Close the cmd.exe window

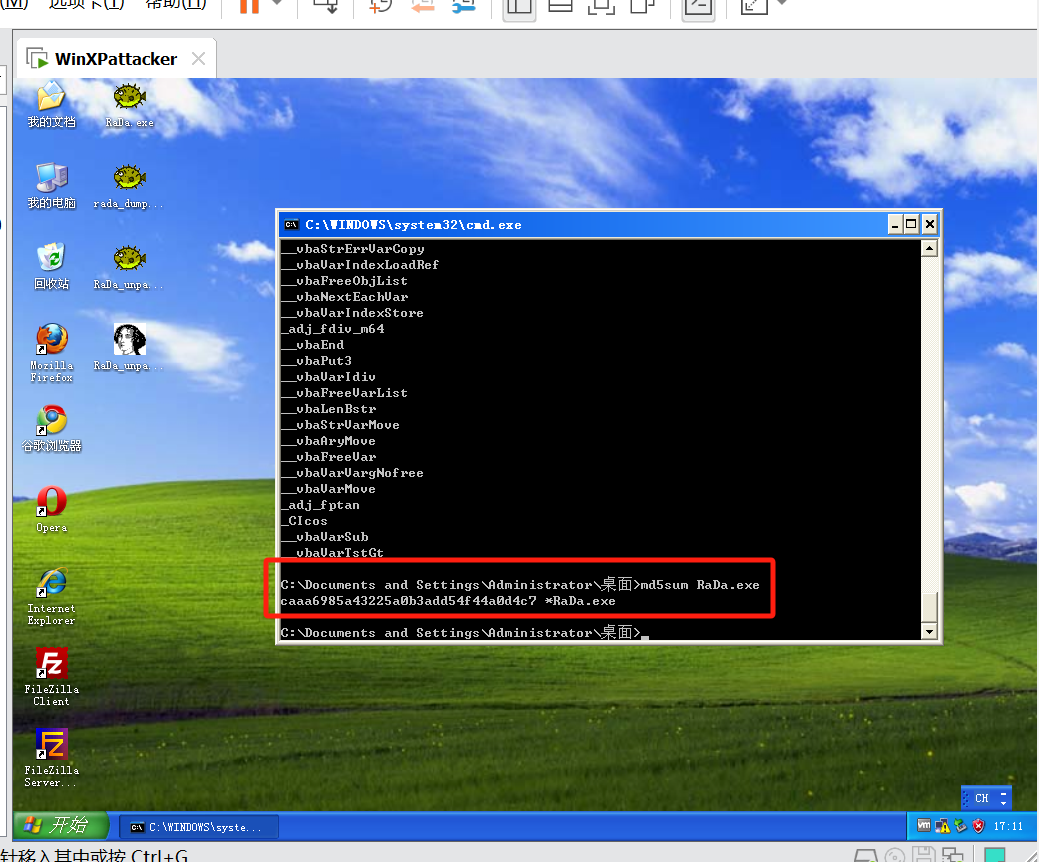(930, 225)
